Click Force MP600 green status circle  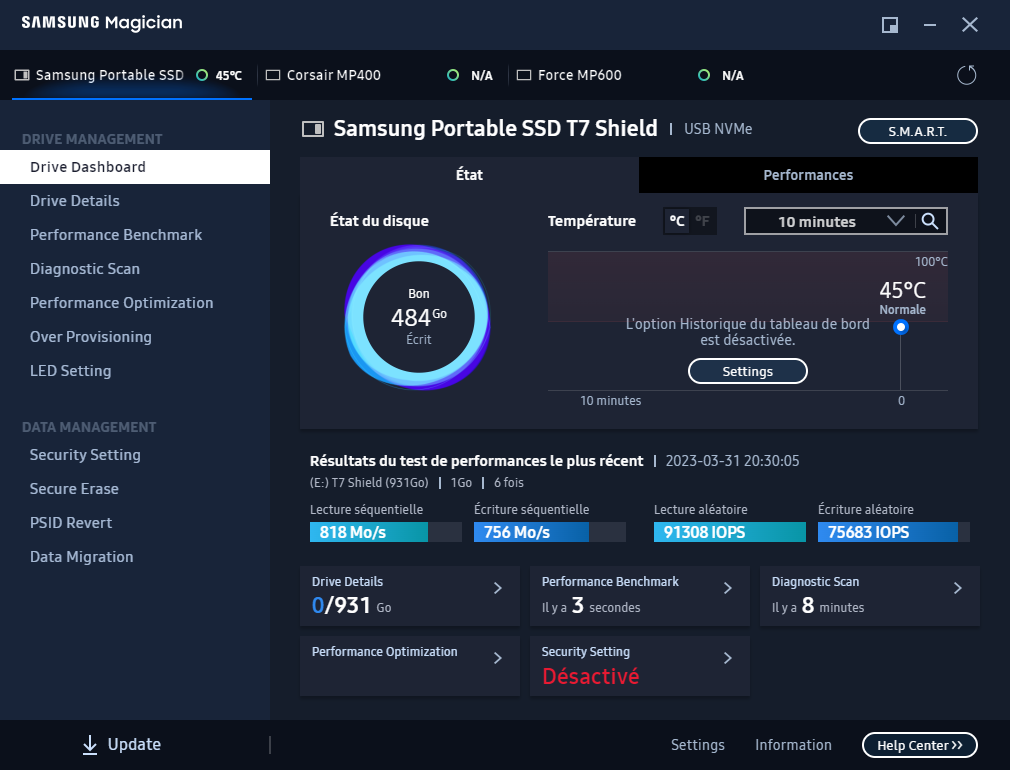coord(704,75)
